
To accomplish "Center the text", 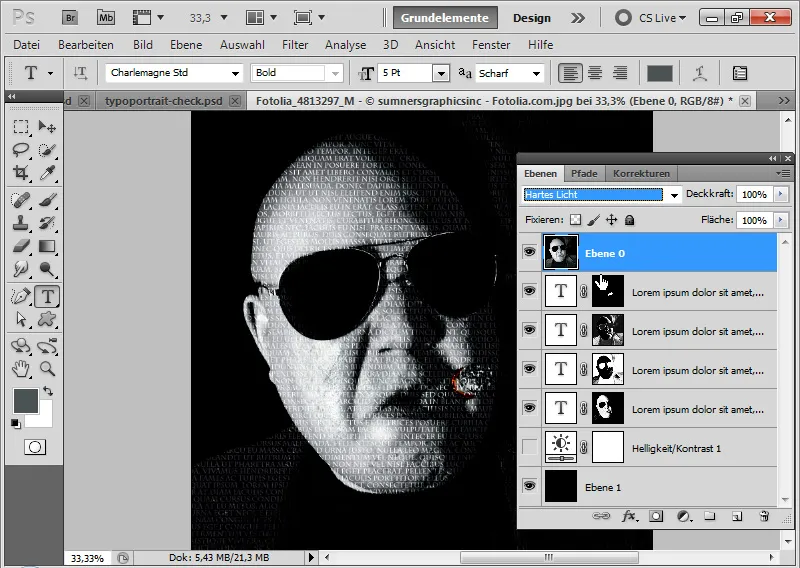I will [x=595, y=73].
